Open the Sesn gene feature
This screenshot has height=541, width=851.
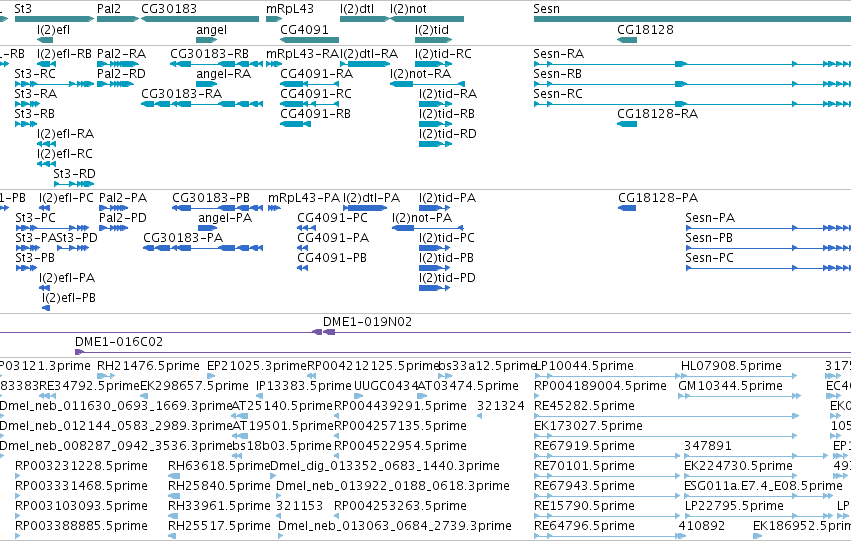coord(692,19)
